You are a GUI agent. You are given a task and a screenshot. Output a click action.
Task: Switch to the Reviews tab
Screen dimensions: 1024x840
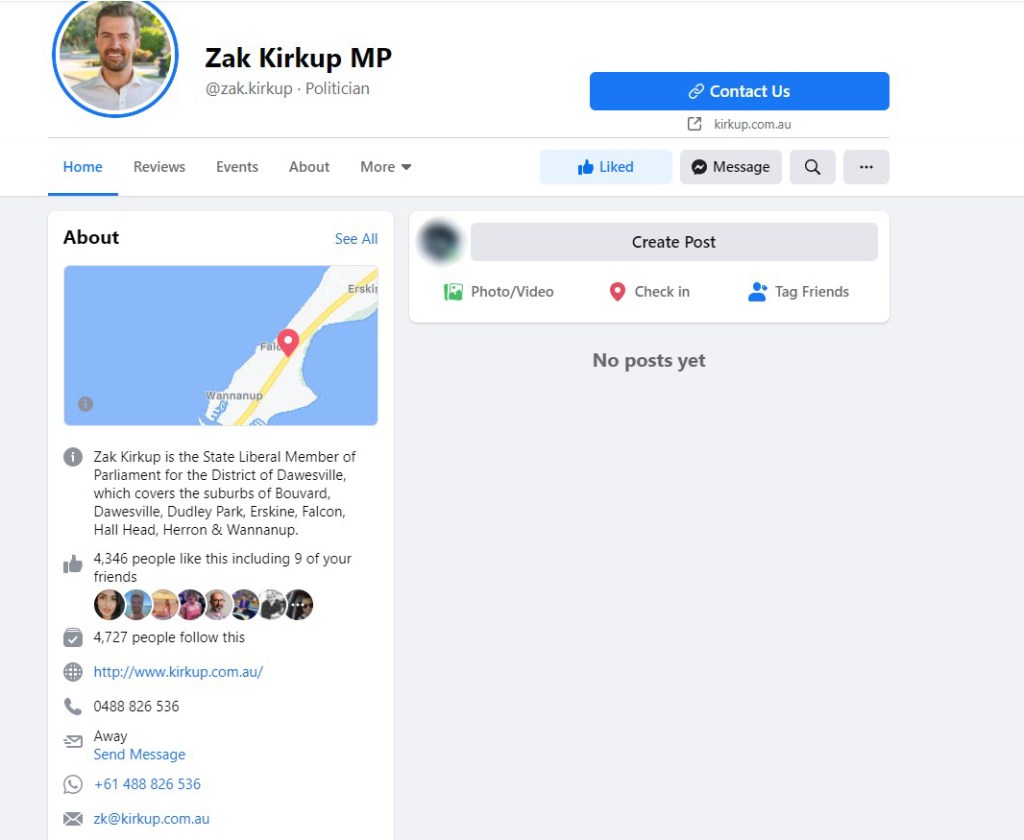tap(159, 167)
